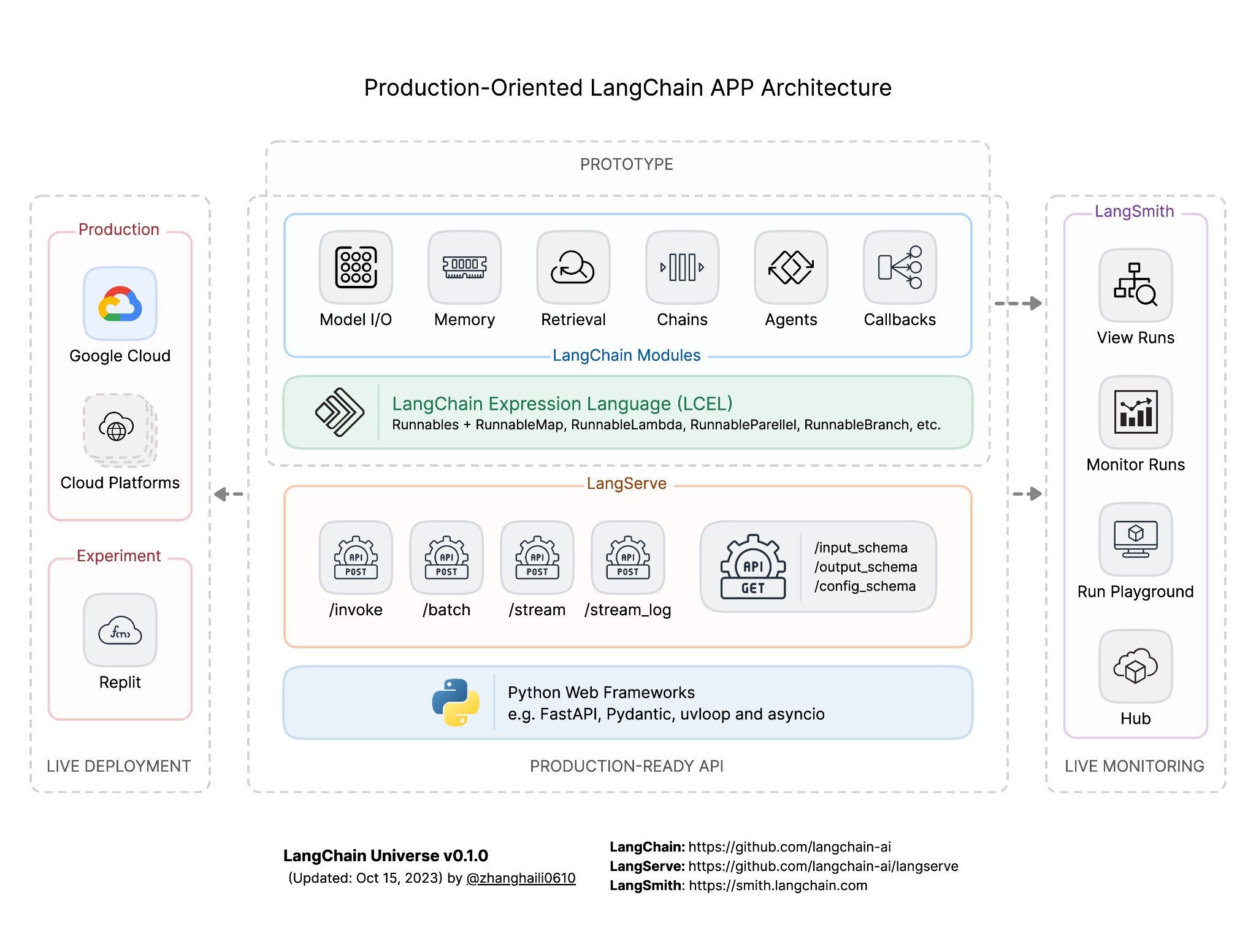This screenshot has width=1256, height=952.
Task: Select the Chains module icon
Action: click(682, 267)
